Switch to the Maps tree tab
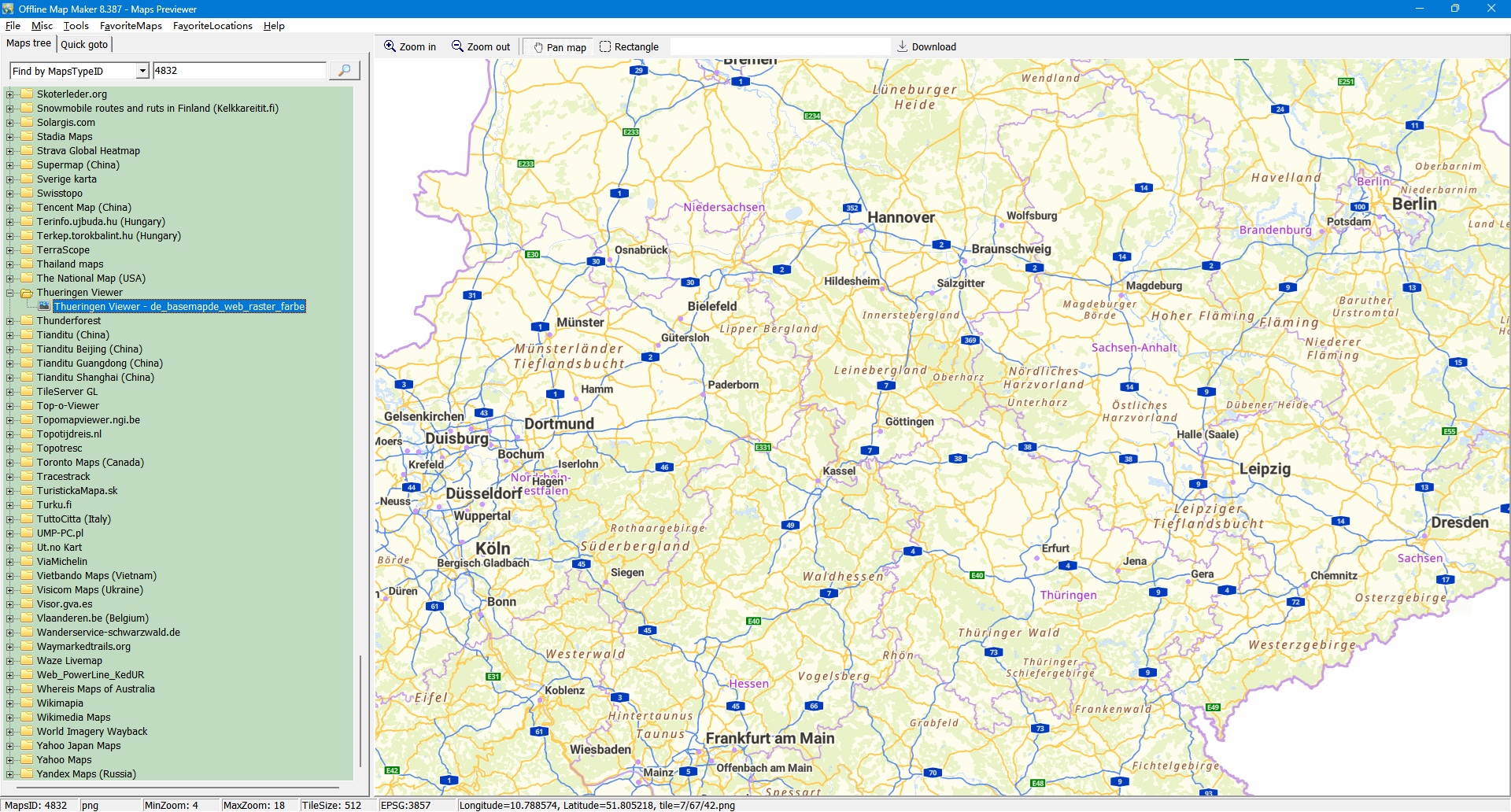 28,43
